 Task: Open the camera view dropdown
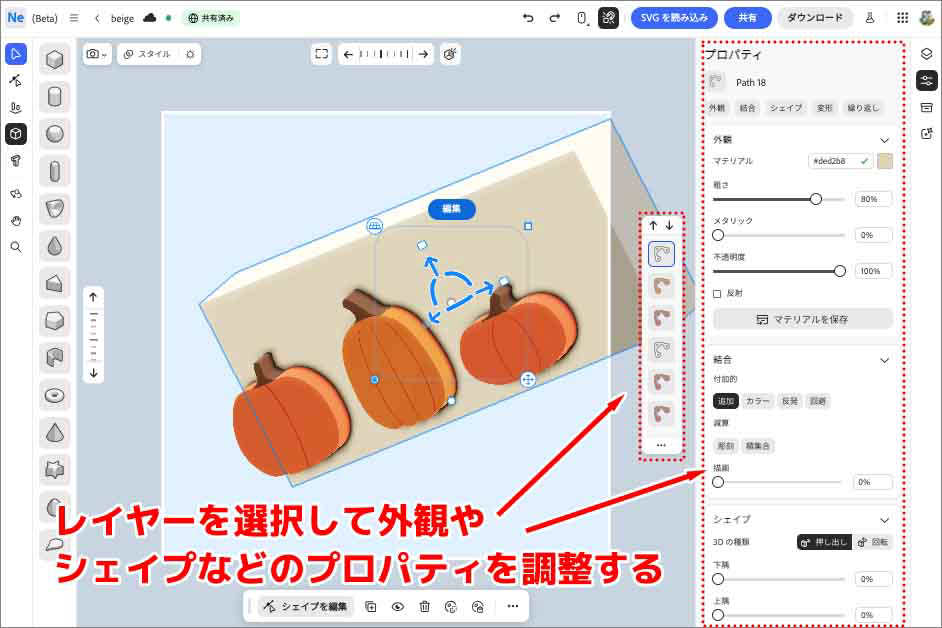96,54
